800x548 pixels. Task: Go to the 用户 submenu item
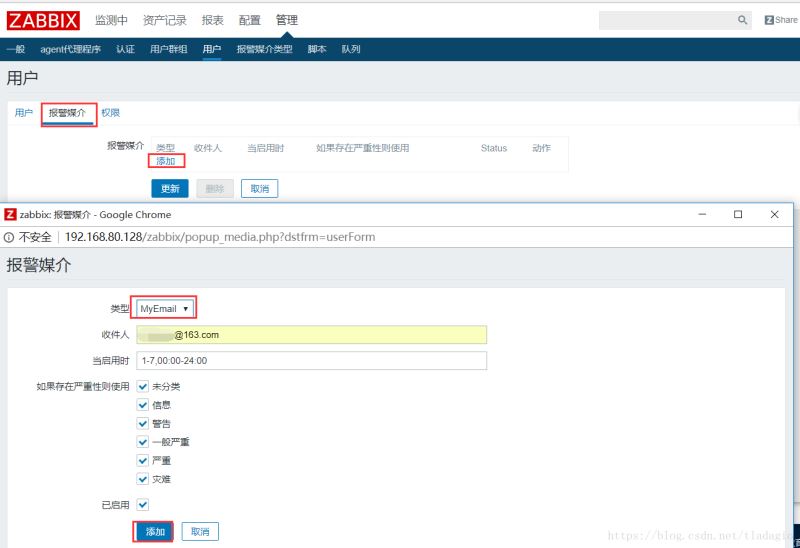tap(212, 49)
